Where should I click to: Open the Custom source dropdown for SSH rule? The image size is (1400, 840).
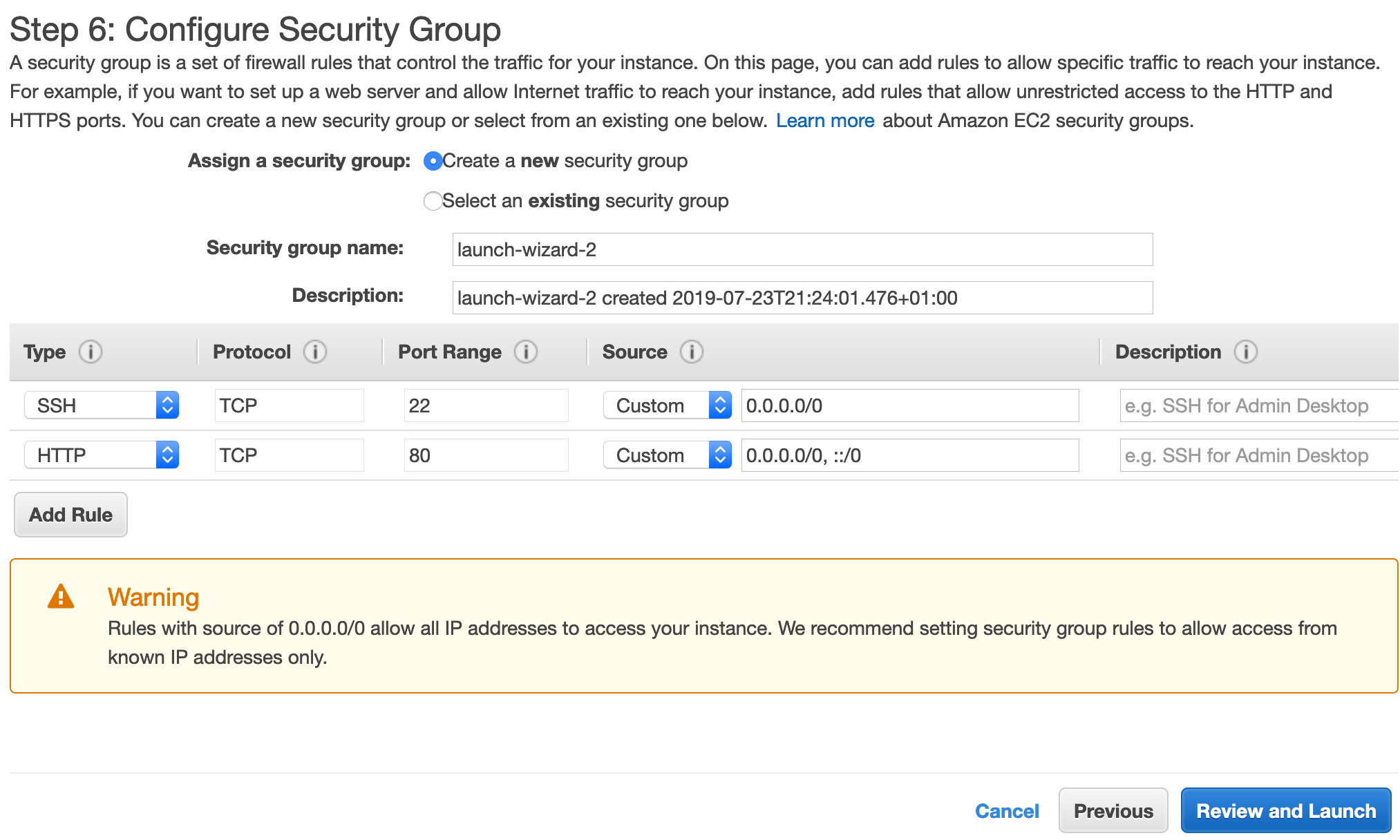coord(668,405)
